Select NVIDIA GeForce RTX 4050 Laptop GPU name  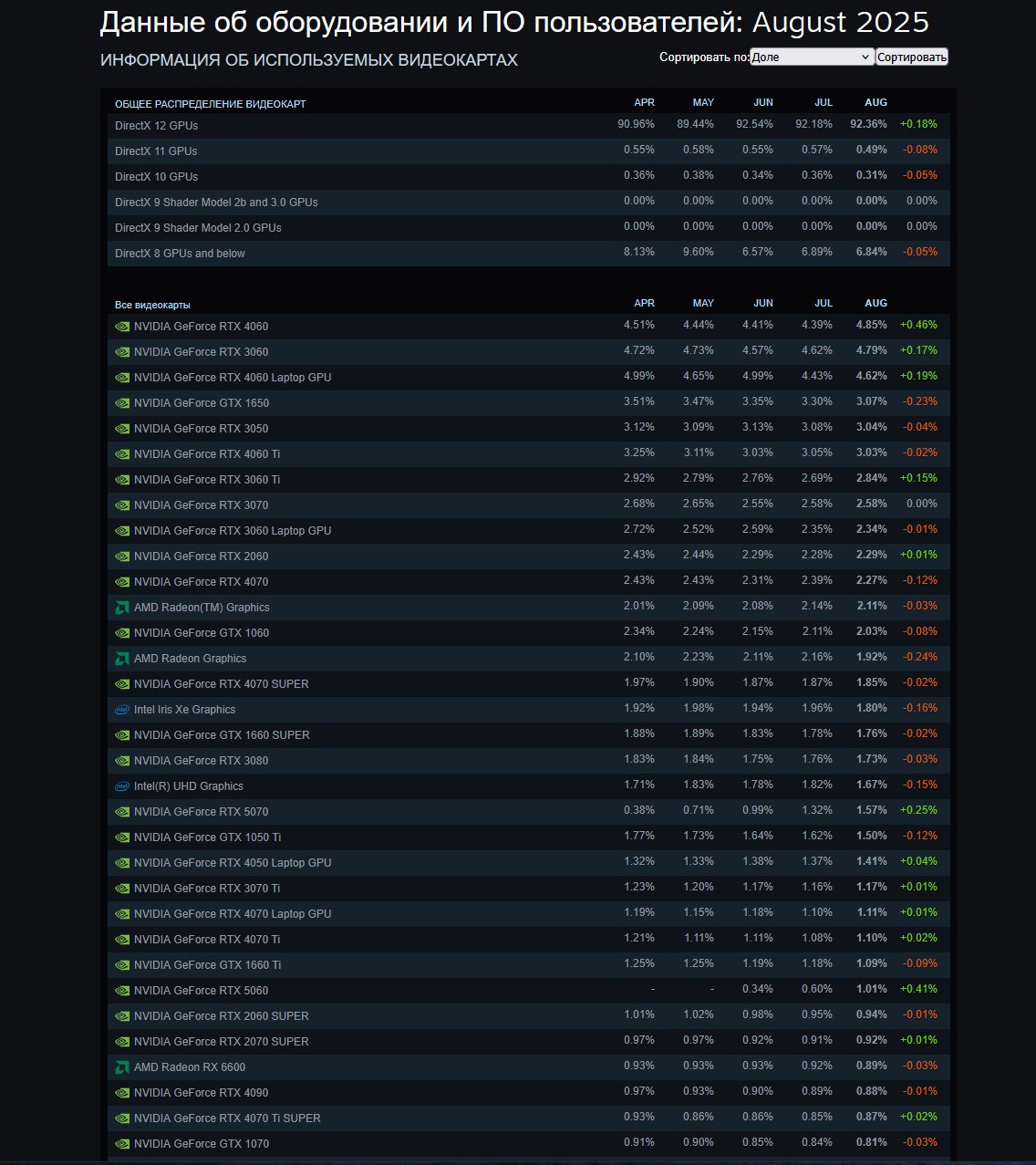tap(233, 862)
